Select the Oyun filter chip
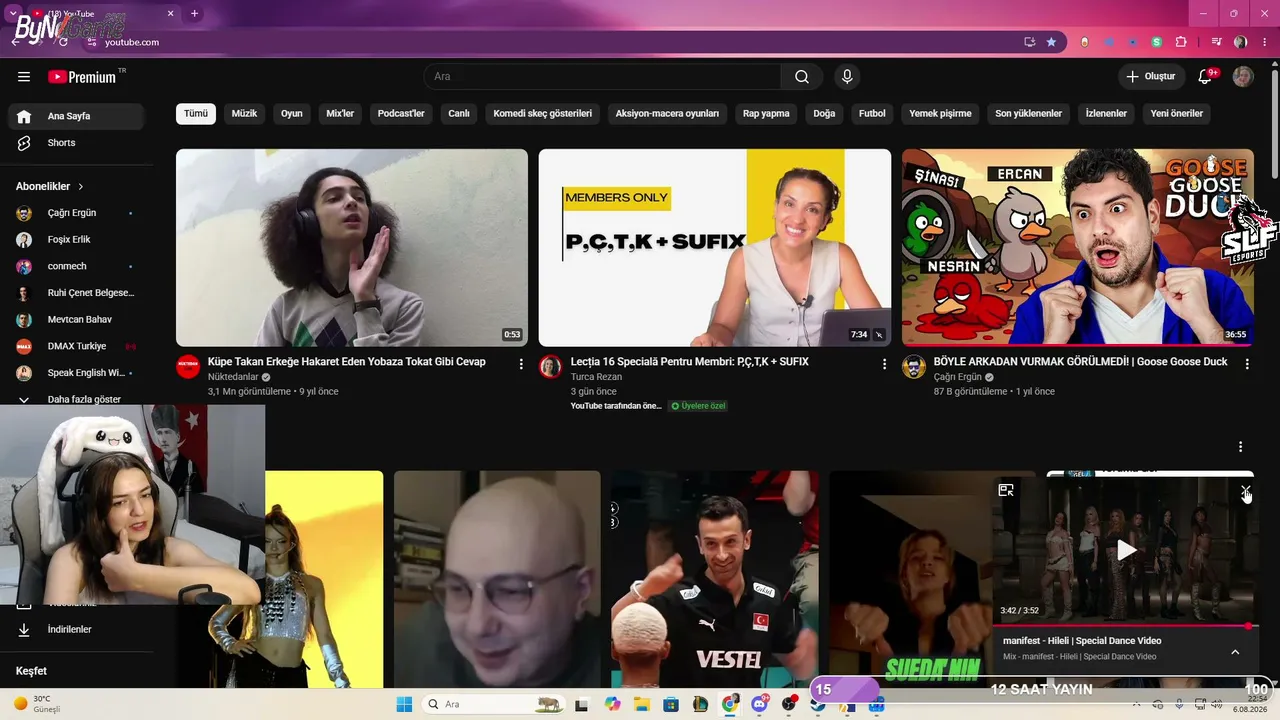The height and width of the screenshot is (720, 1280). 292,114
